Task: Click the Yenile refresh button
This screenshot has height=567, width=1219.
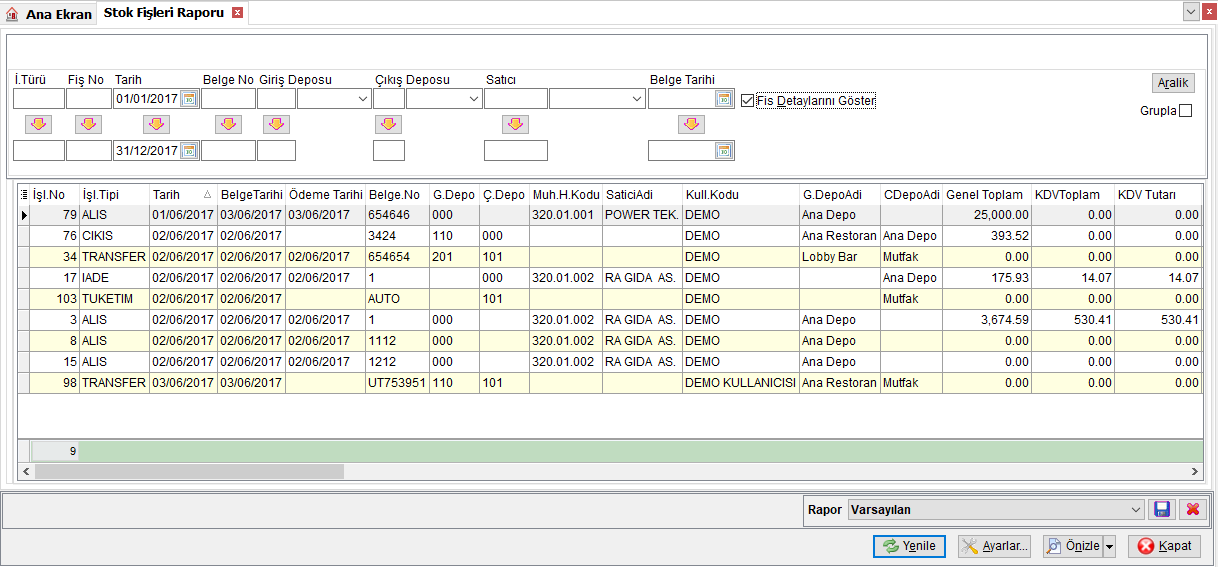Action: [909, 546]
